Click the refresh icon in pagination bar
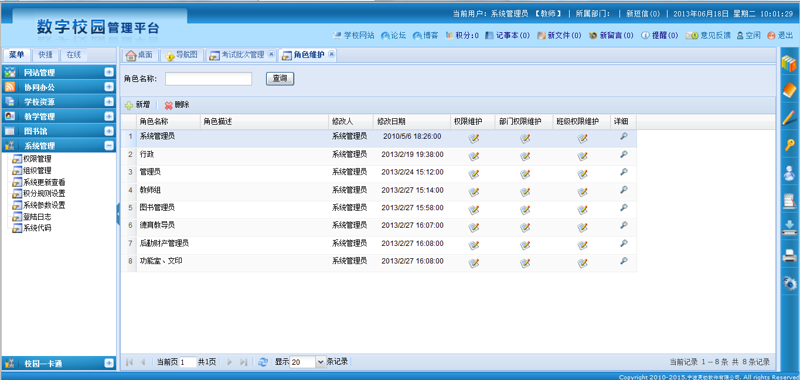Viewport: 800px width, 380px height. point(263,362)
